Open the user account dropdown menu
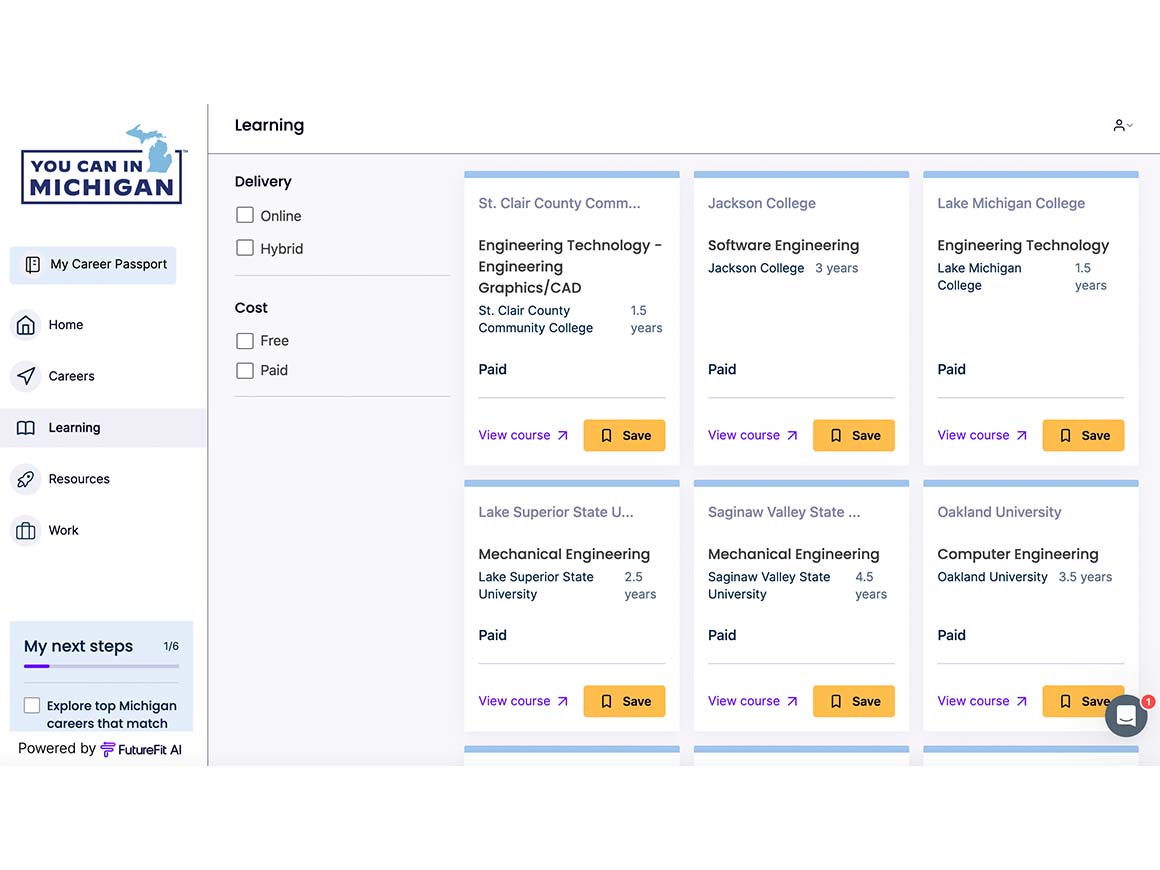Screen dimensions: 1160x870 (1123, 126)
